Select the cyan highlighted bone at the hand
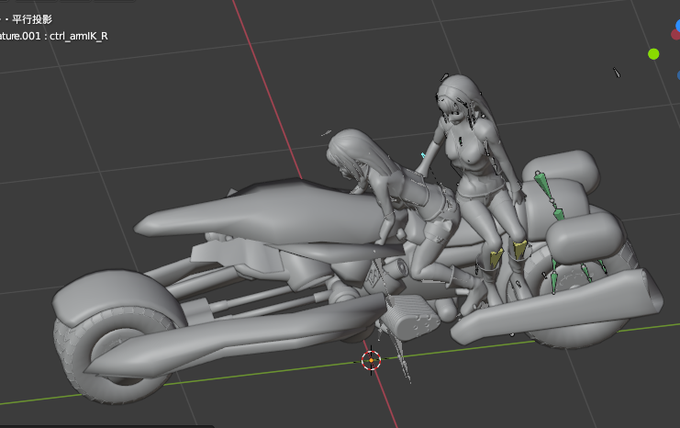The height and width of the screenshot is (428, 680). pos(423,155)
